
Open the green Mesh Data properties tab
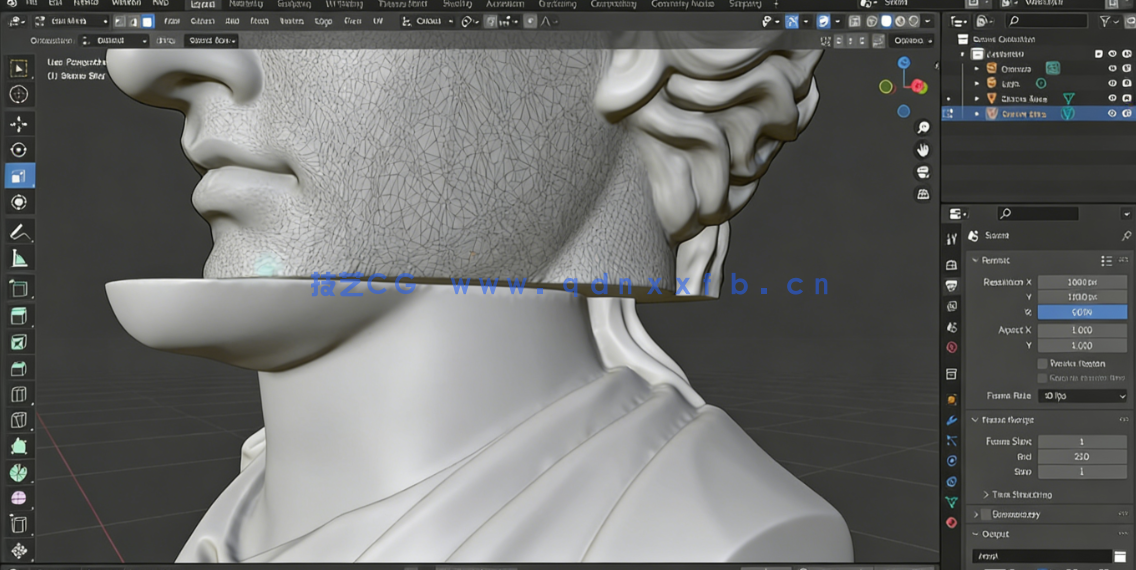(952, 502)
